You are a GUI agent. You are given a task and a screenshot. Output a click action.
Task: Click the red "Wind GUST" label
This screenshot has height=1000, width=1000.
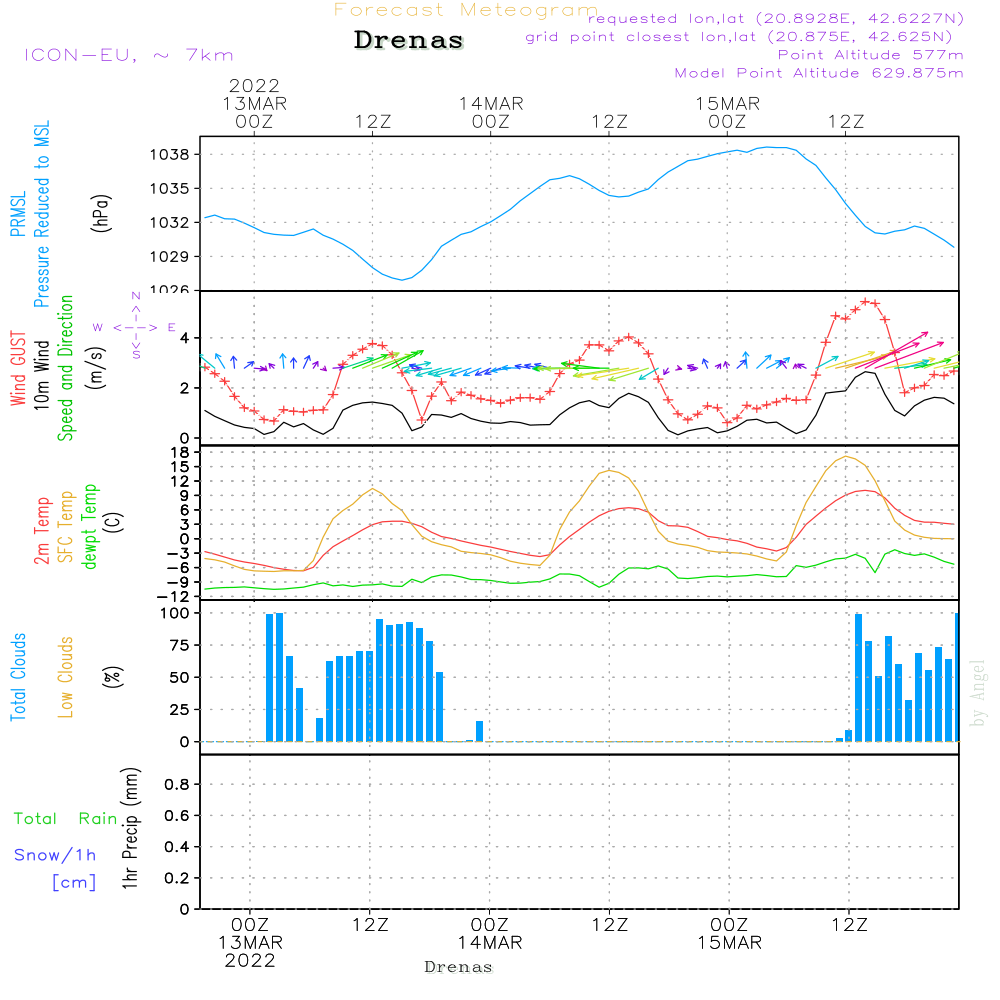point(18,368)
